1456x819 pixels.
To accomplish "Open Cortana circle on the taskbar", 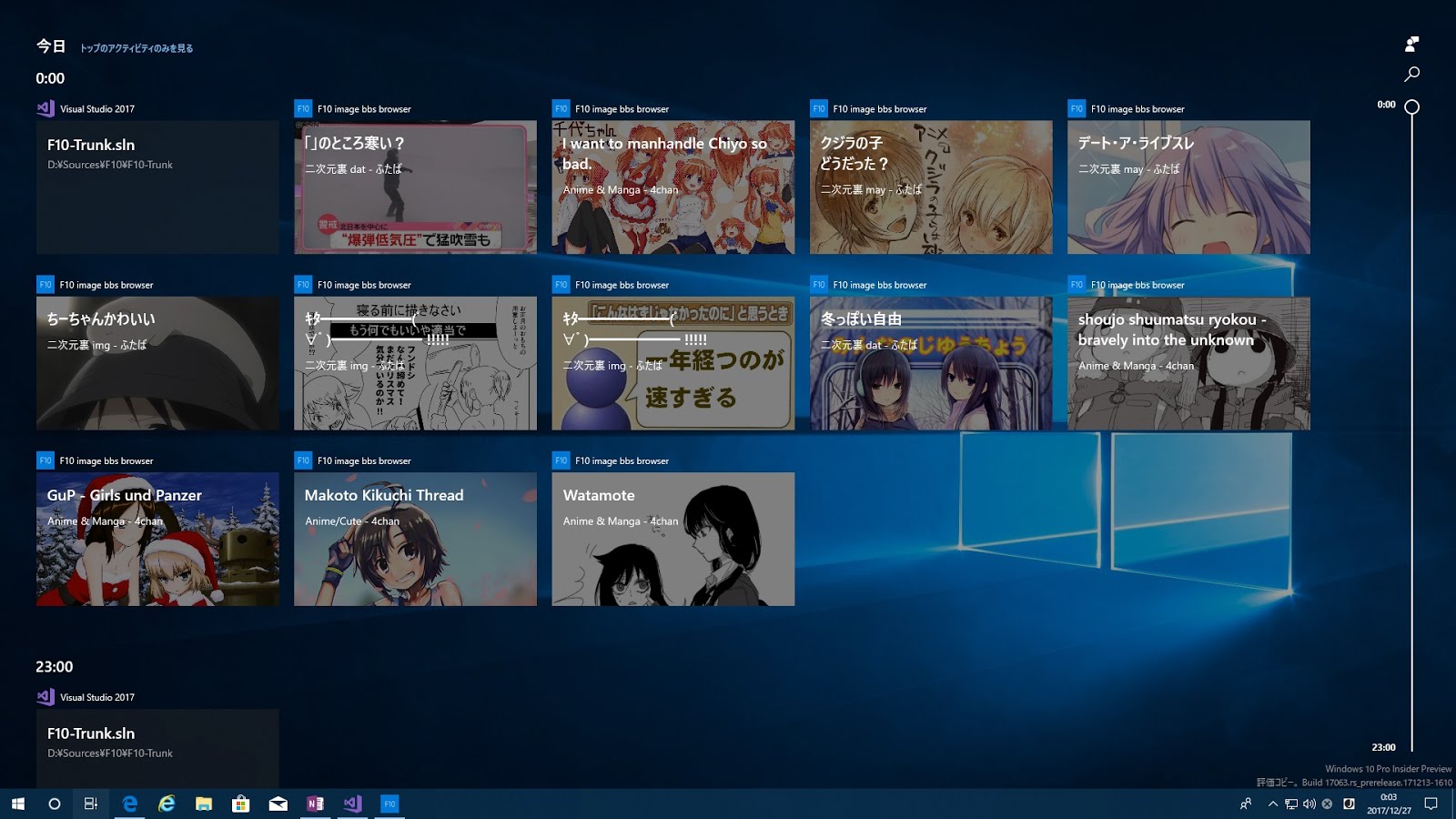I will pos(54,804).
